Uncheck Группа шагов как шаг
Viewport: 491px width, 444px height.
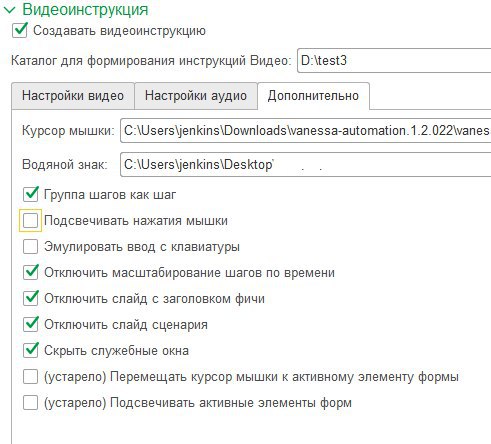coord(30,195)
